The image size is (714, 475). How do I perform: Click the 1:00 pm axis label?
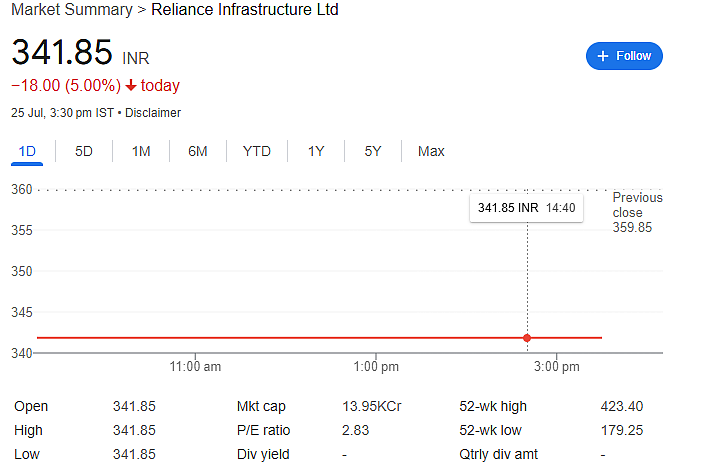click(x=376, y=367)
